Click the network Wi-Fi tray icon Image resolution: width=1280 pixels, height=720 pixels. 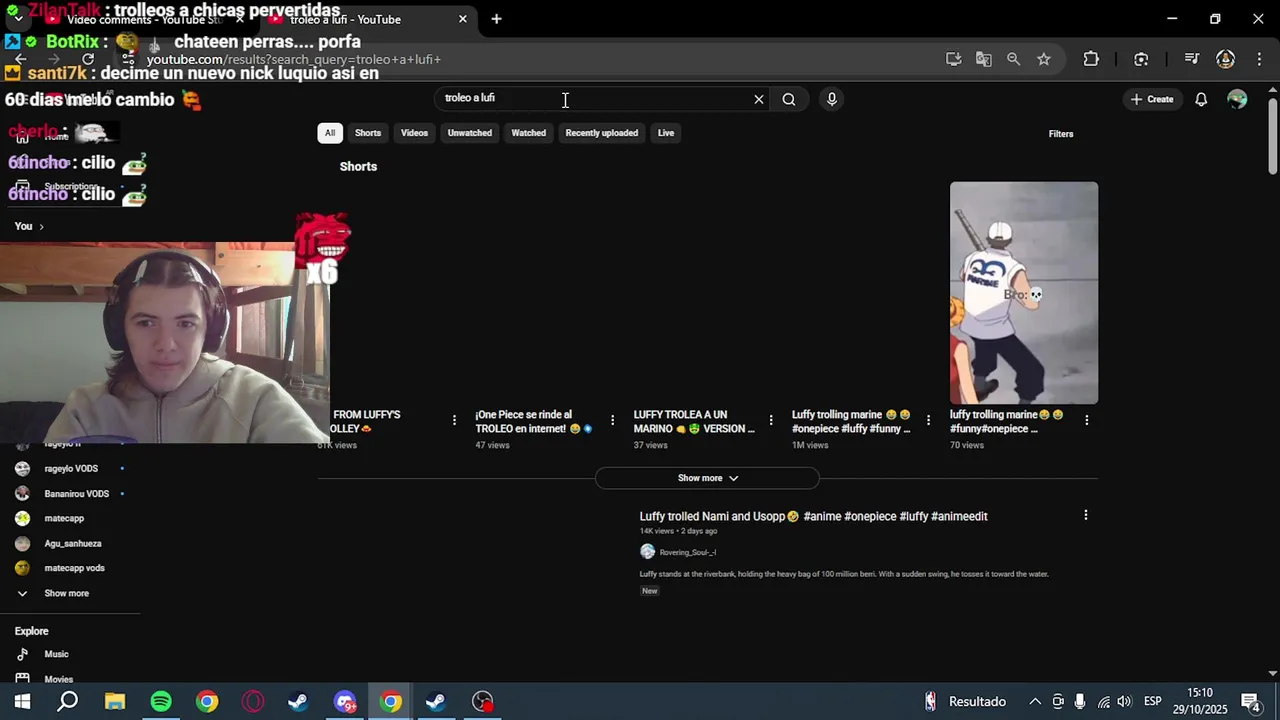[x=1103, y=701]
